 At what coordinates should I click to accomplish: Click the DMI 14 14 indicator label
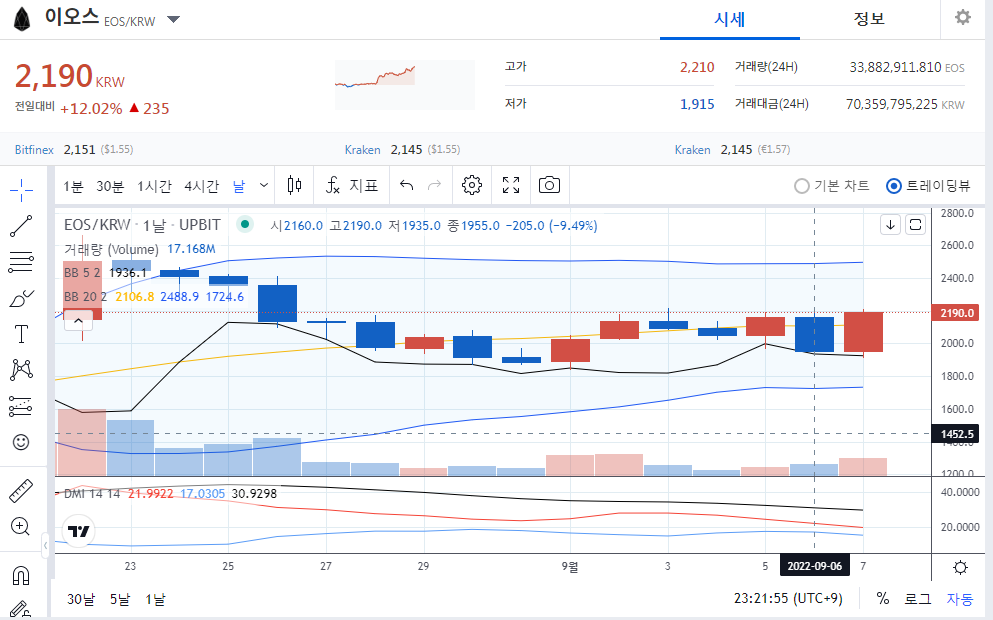[92, 493]
